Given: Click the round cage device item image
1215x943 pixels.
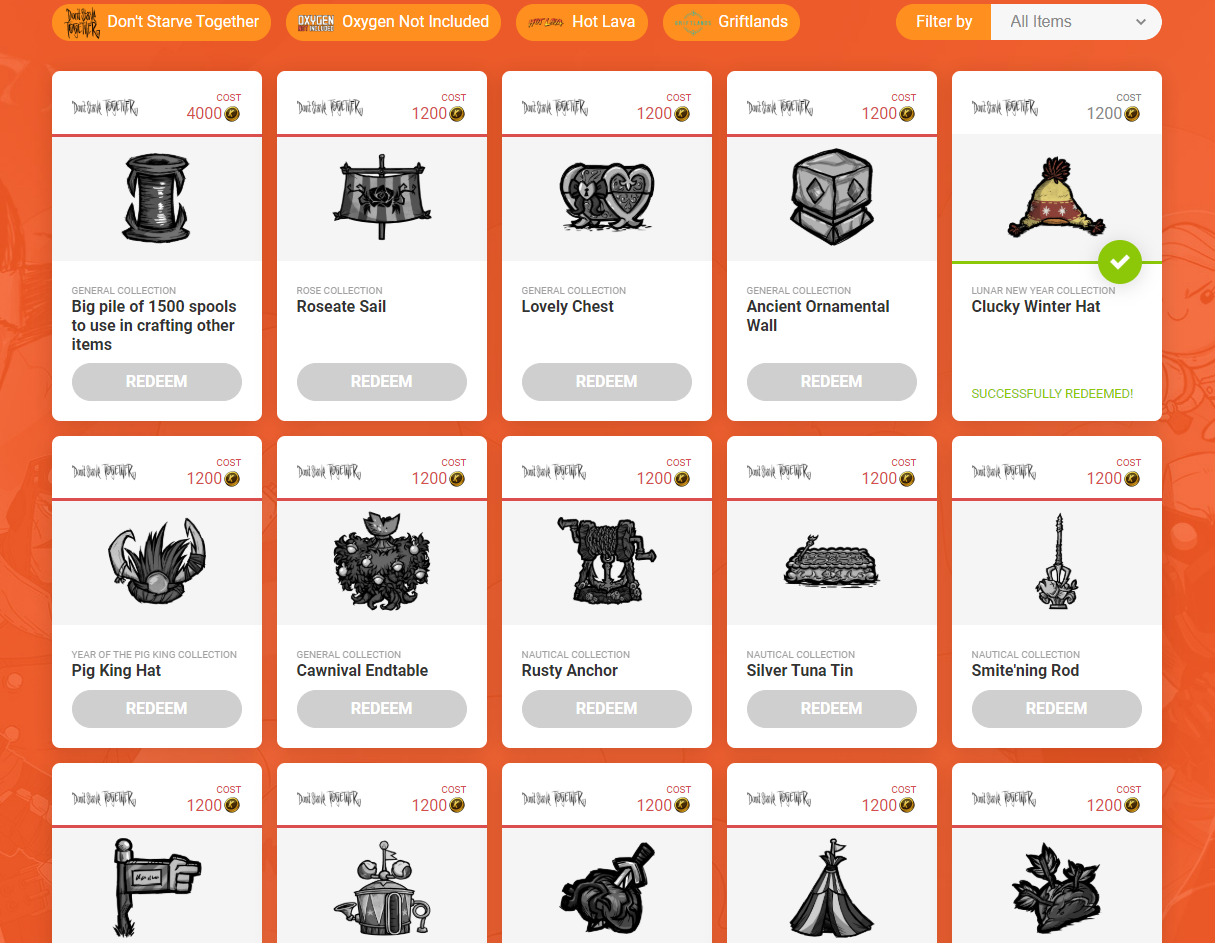Looking at the screenshot, I should (384, 888).
